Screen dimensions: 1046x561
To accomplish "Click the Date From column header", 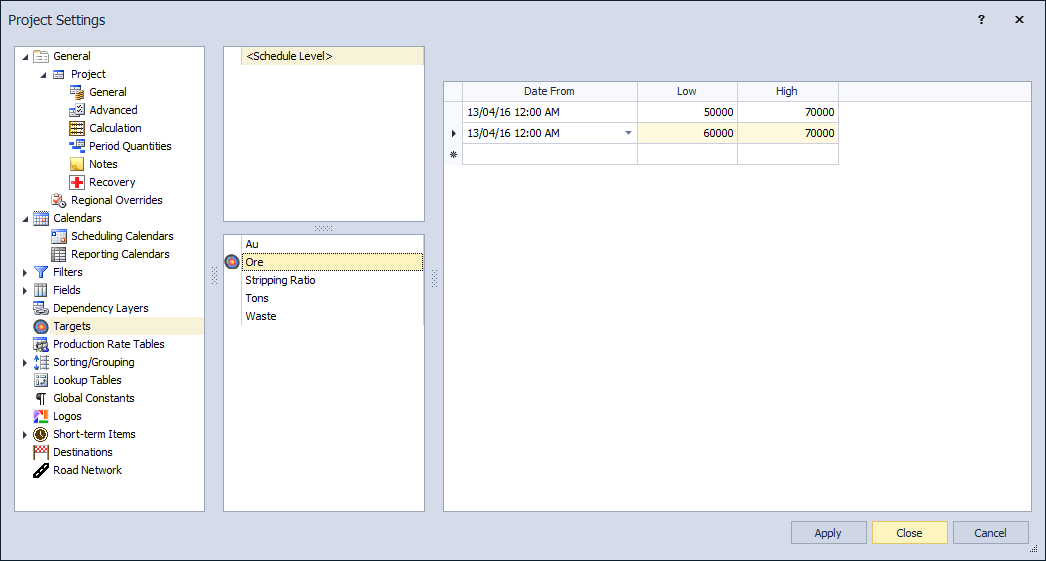I will (549, 91).
